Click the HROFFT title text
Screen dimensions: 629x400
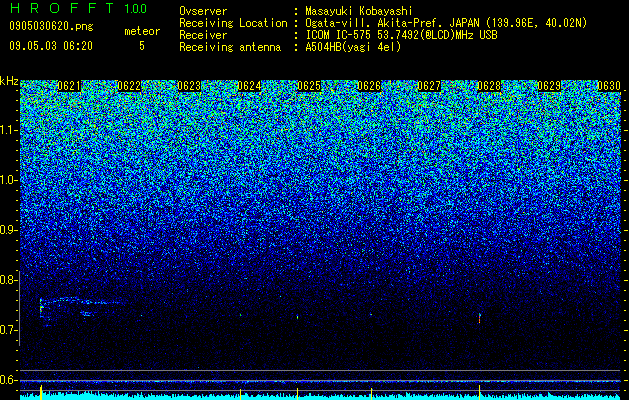click(62, 8)
